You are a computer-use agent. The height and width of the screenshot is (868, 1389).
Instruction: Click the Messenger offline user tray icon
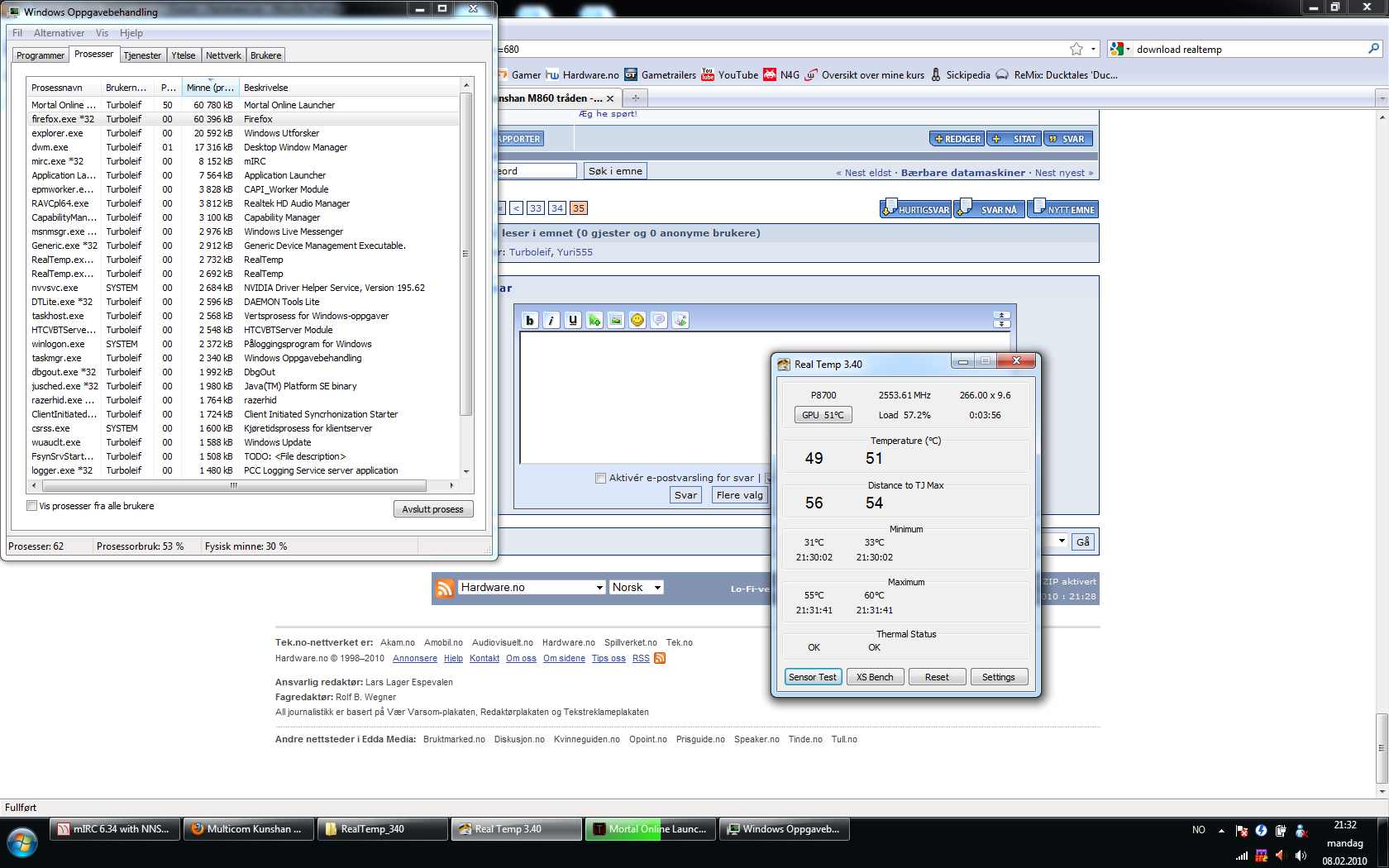(1301, 831)
